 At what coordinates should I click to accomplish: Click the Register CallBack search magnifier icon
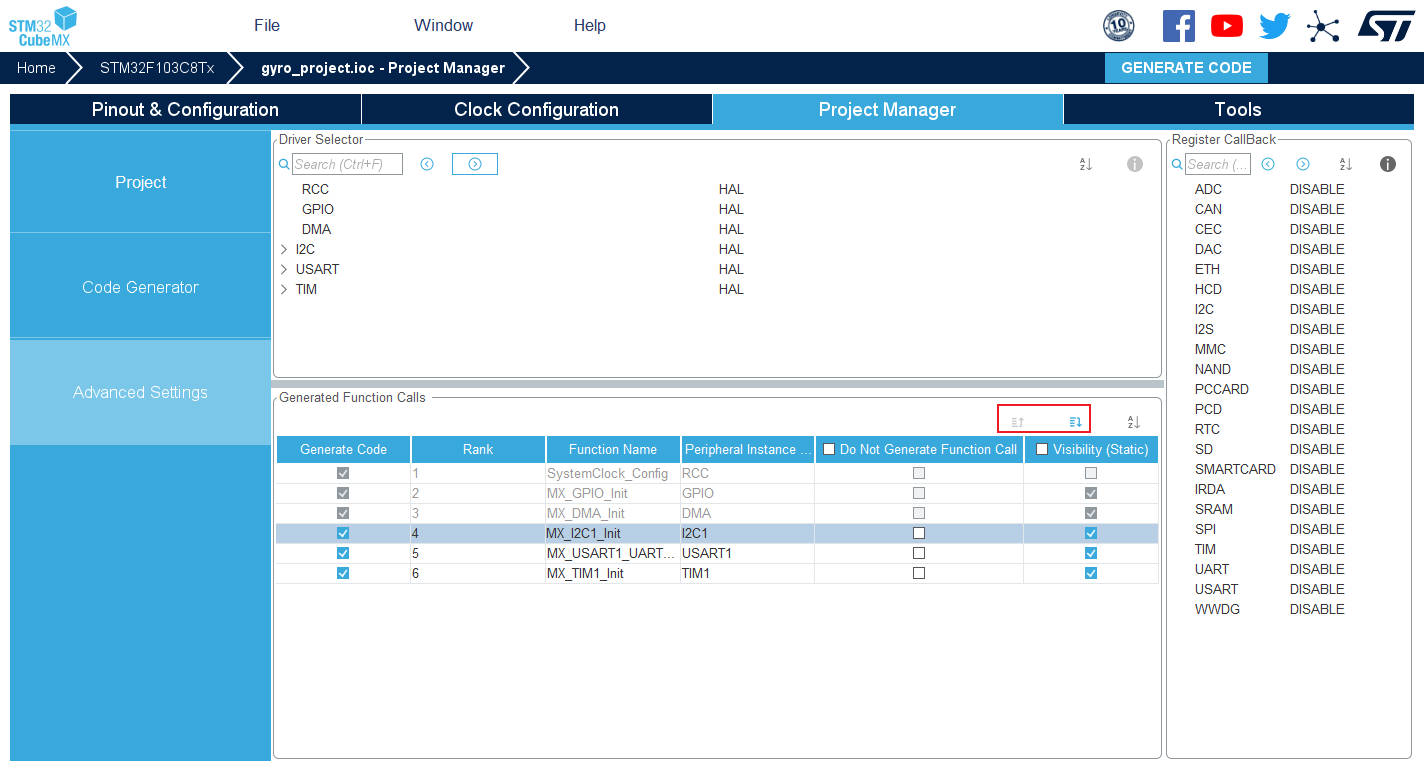click(1178, 164)
